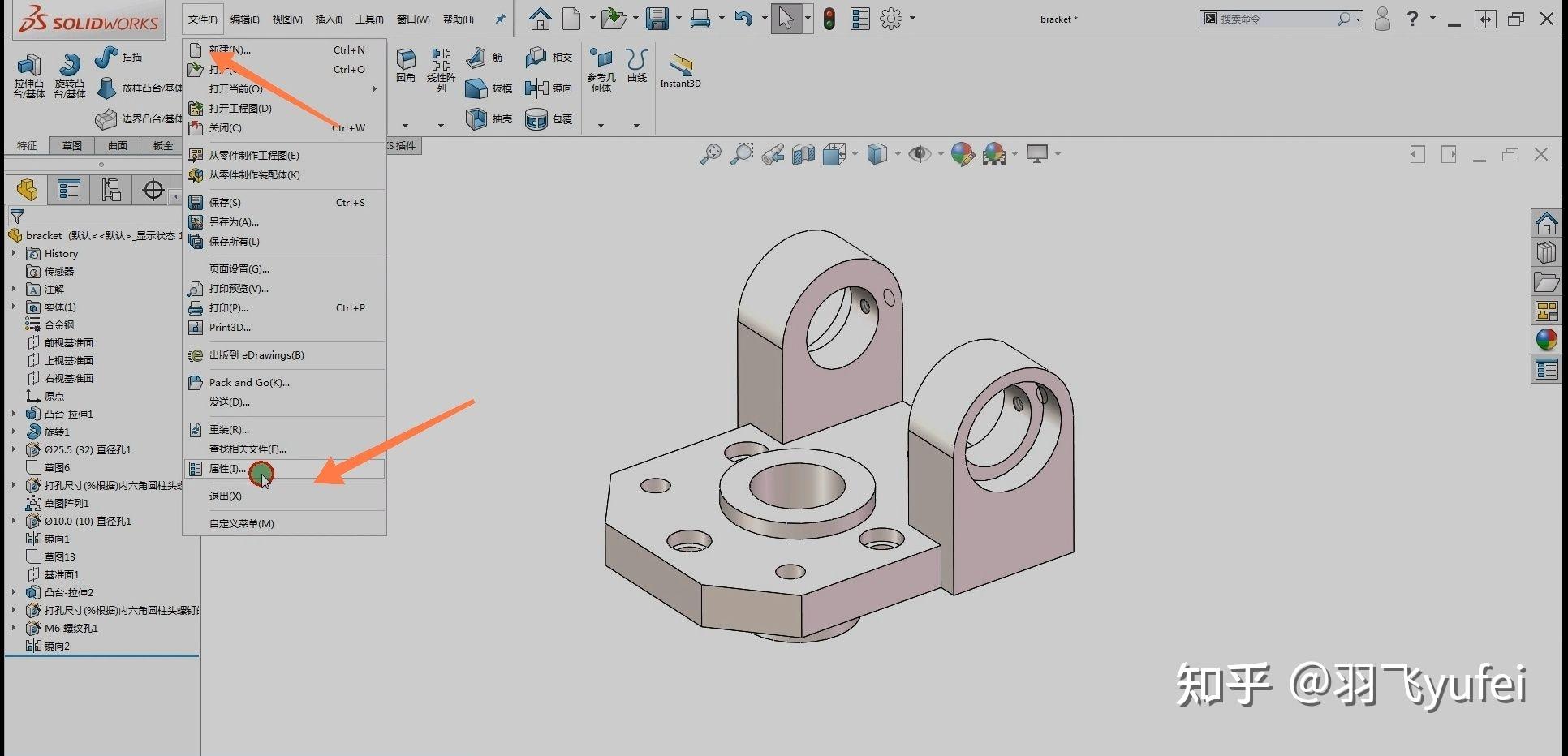Open the Curves (曲线) tool
This screenshot has height=756, width=1568.
pos(637,58)
